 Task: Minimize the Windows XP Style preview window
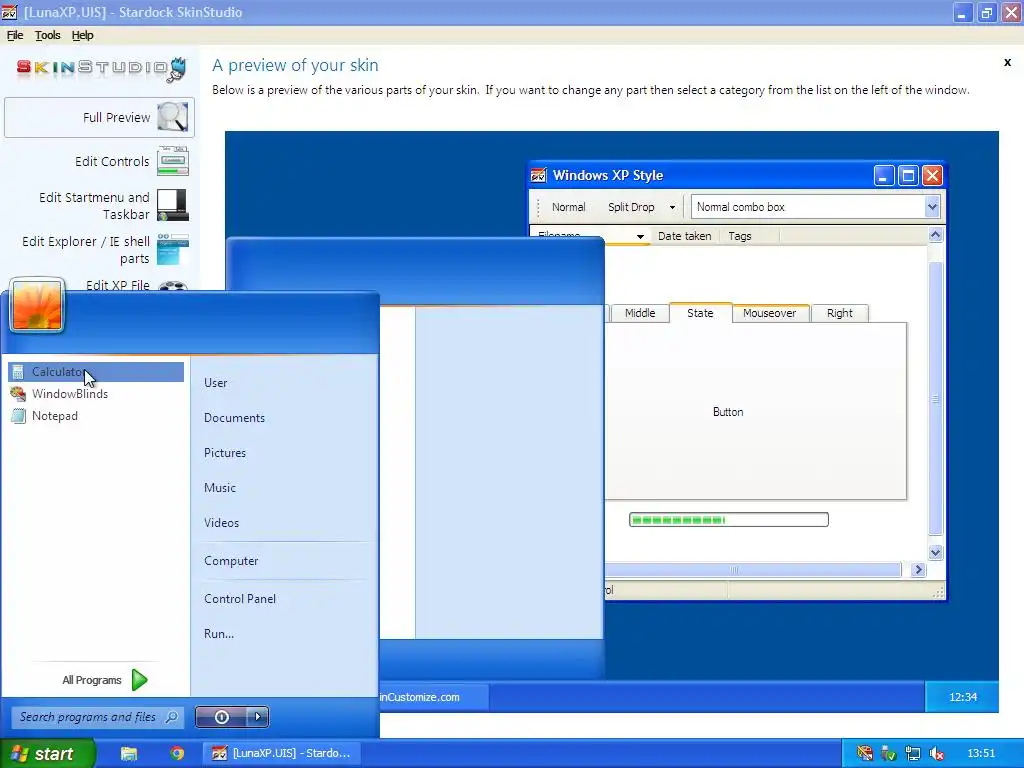tap(884, 175)
